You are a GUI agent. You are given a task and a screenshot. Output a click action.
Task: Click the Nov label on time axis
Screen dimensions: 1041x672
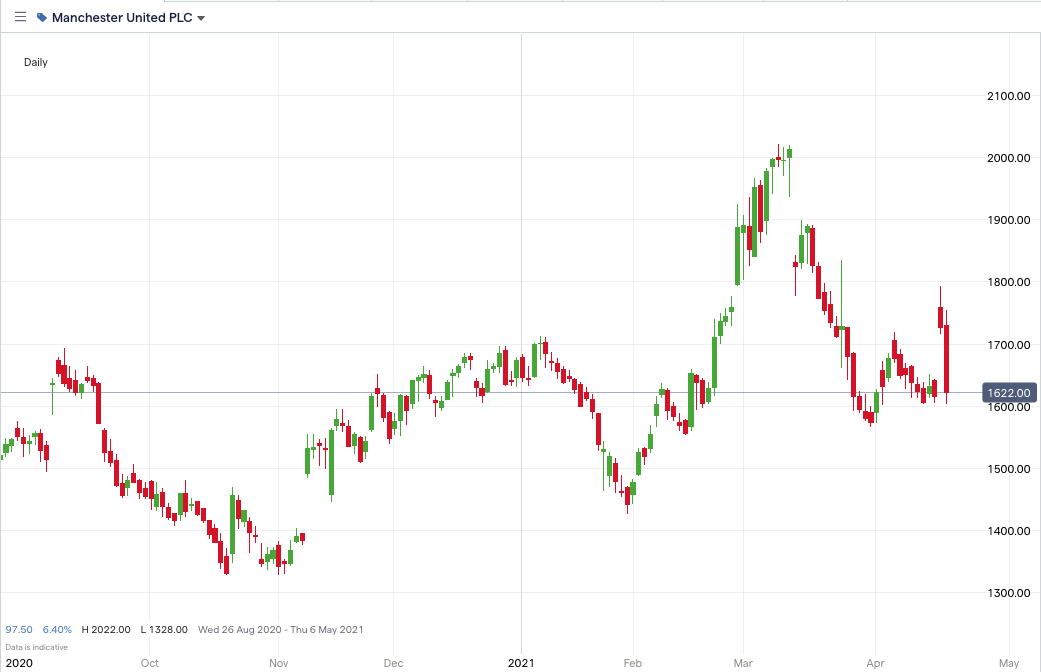(279, 663)
